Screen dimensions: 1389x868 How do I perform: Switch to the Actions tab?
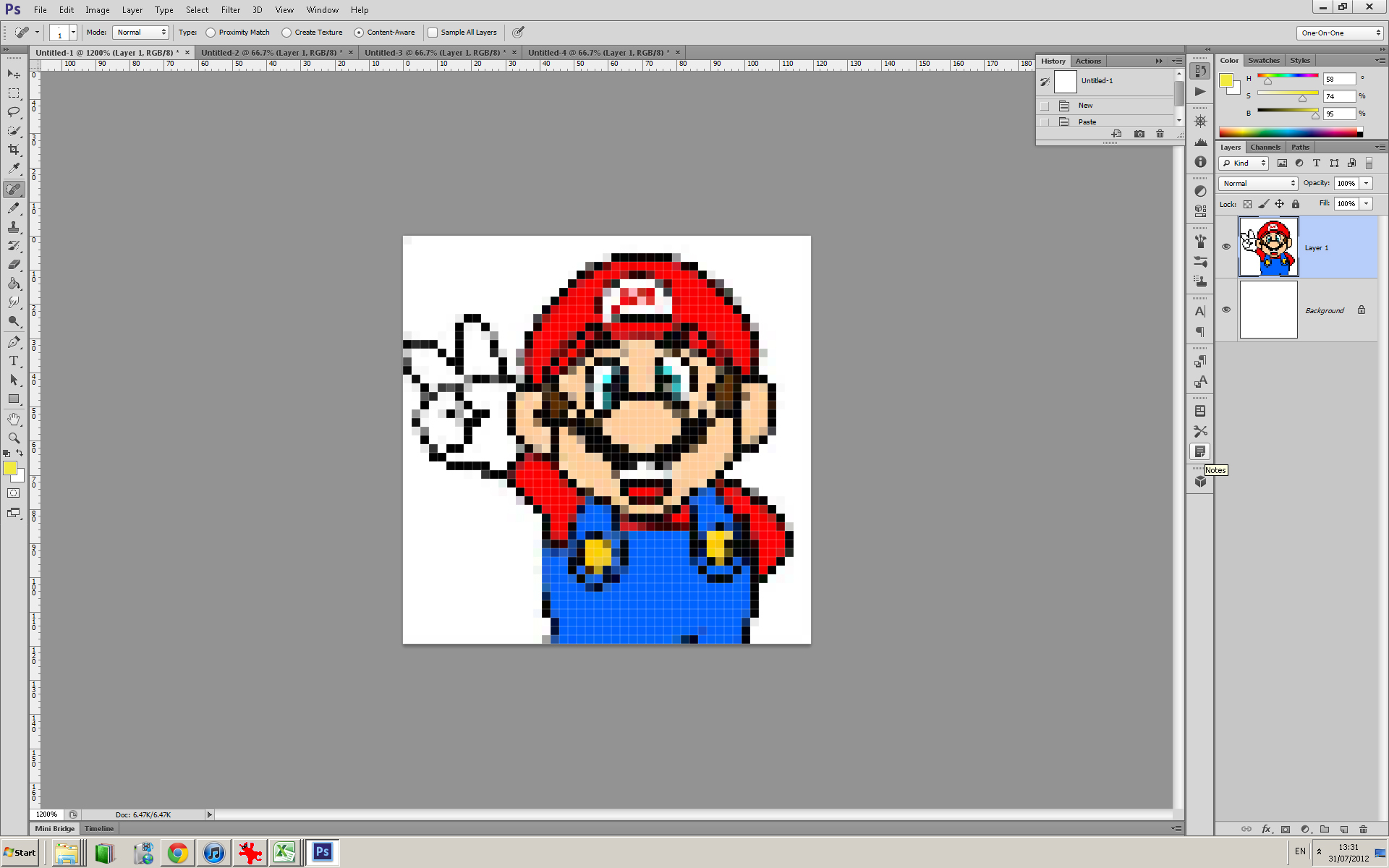click(1088, 61)
